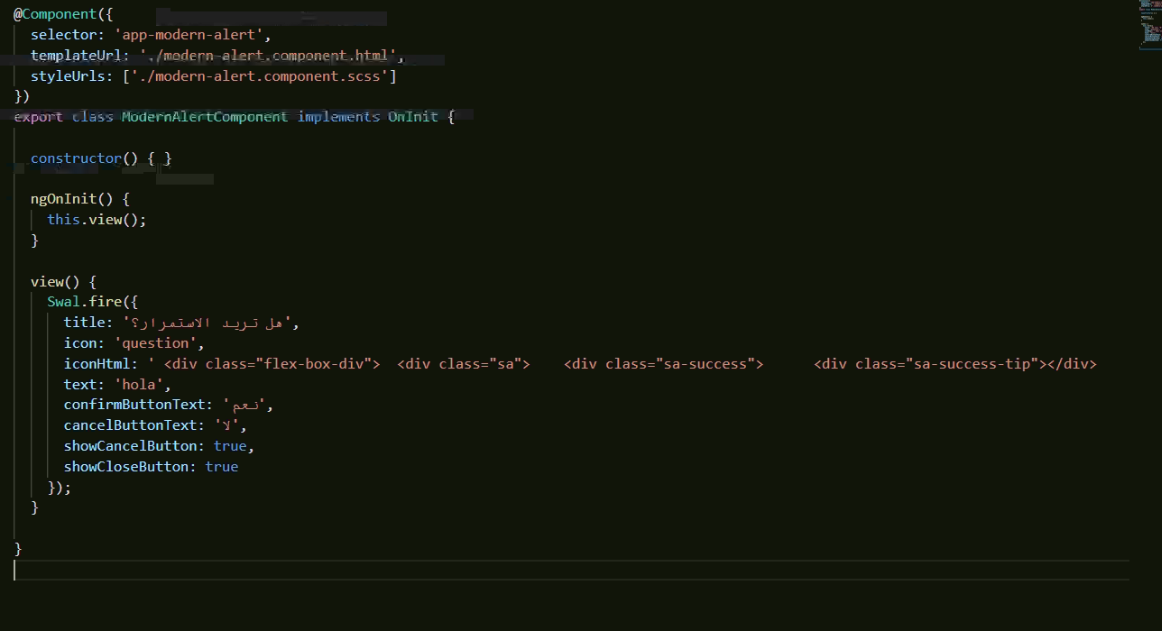The image size is (1162, 631).
Task: Select the ModernAlertComponent class name
Action: (x=203, y=117)
